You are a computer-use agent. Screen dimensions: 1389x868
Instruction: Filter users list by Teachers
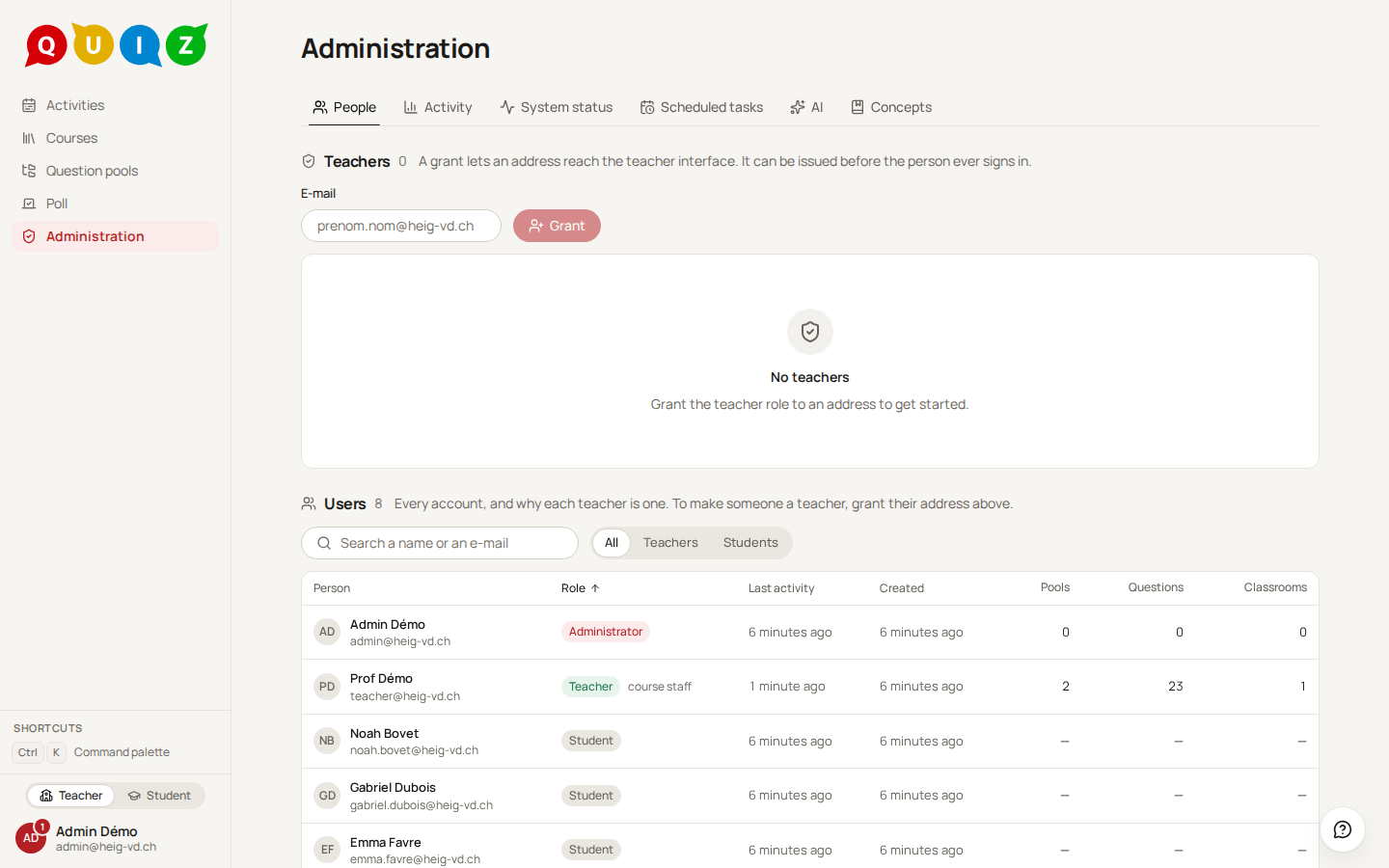point(670,543)
